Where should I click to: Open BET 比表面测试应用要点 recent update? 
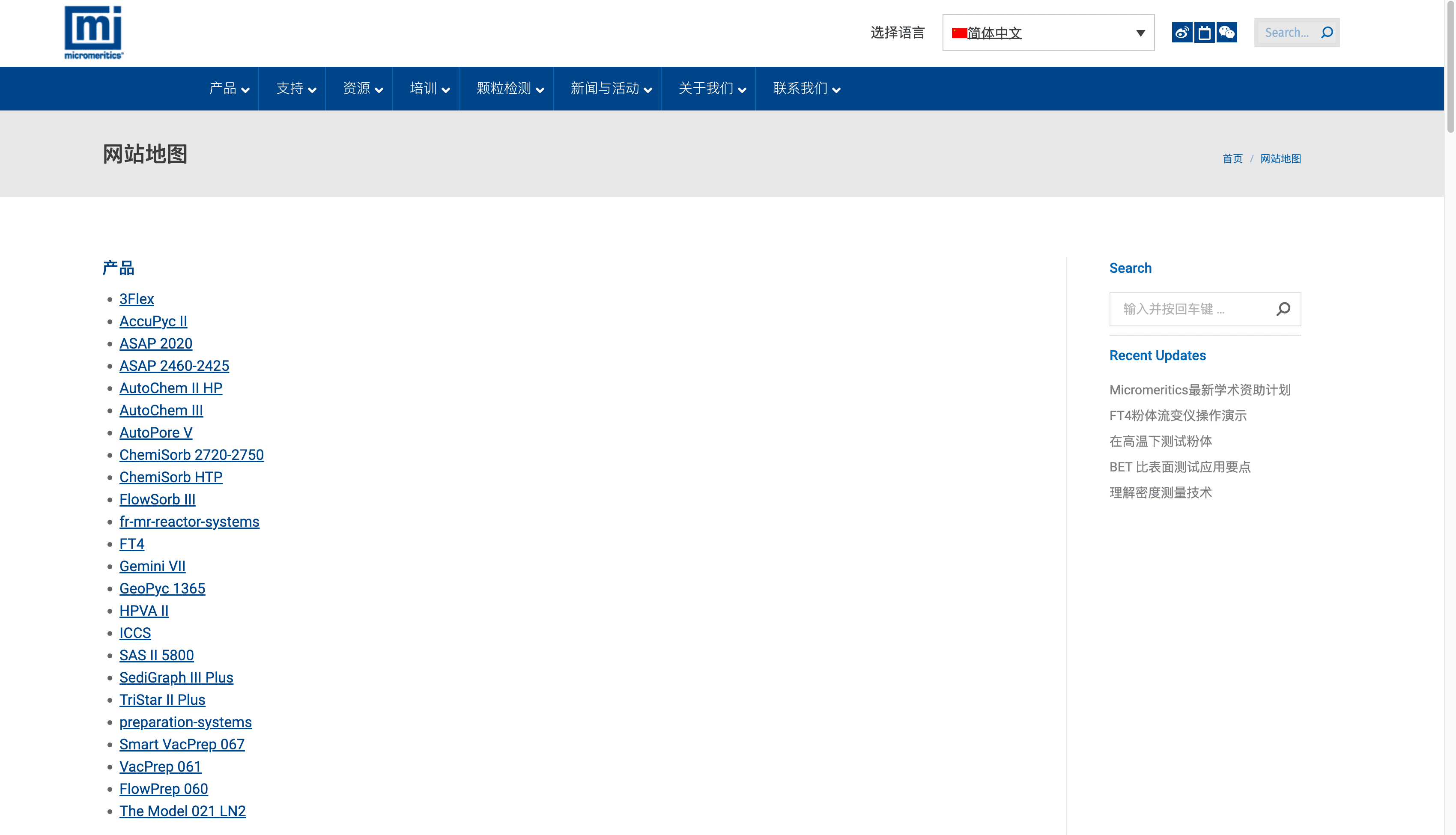point(1180,468)
